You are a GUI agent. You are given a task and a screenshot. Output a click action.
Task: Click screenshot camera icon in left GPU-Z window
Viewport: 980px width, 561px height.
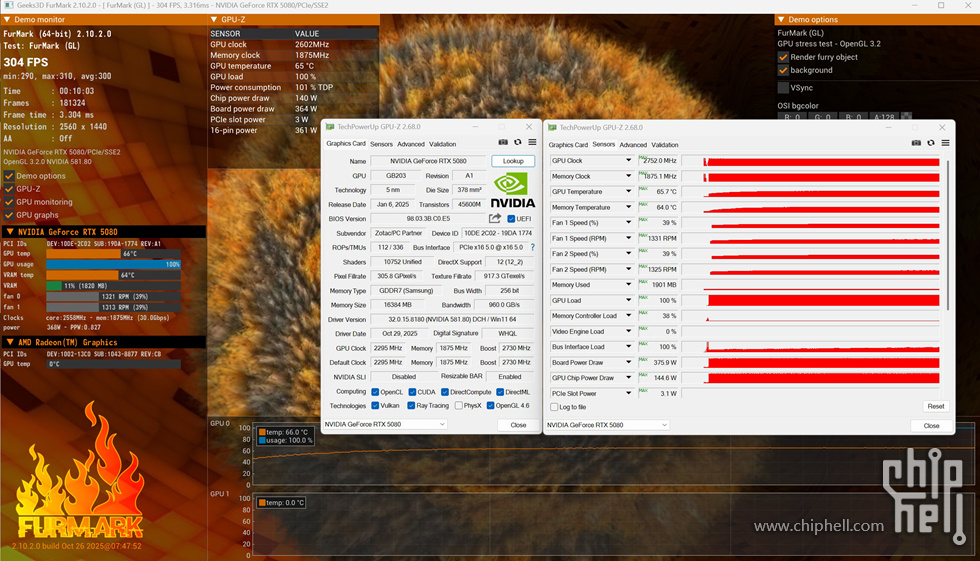tap(503, 143)
